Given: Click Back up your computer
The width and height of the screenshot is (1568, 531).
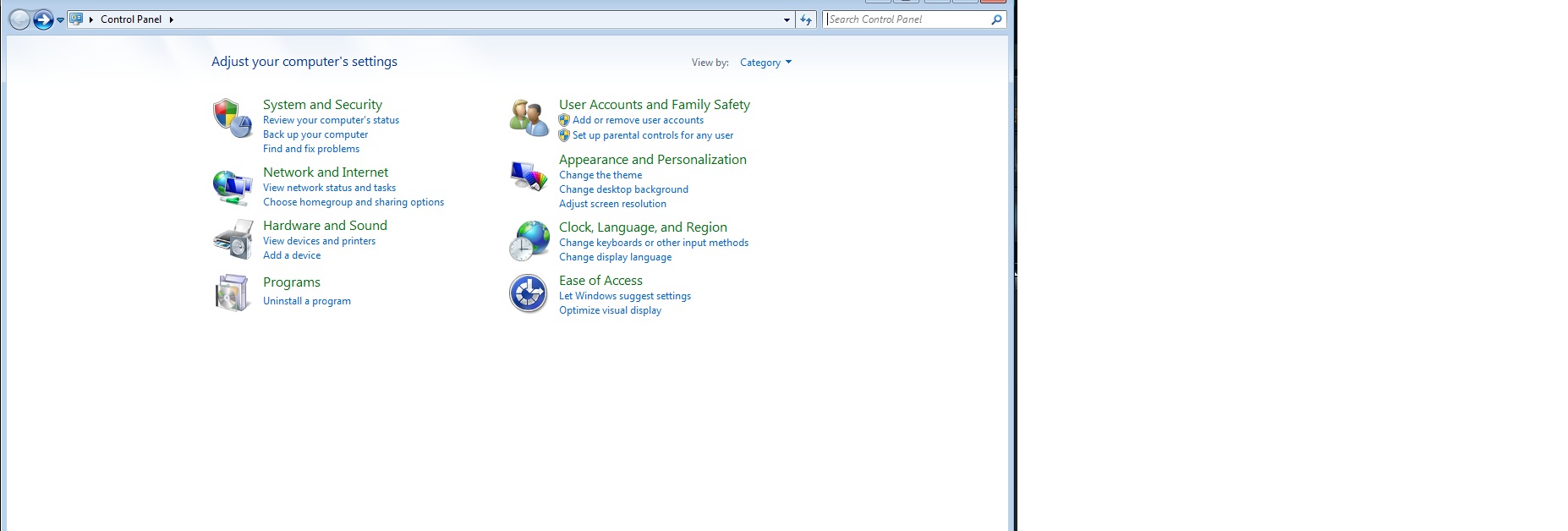Looking at the screenshot, I should [x=315, y=134].
